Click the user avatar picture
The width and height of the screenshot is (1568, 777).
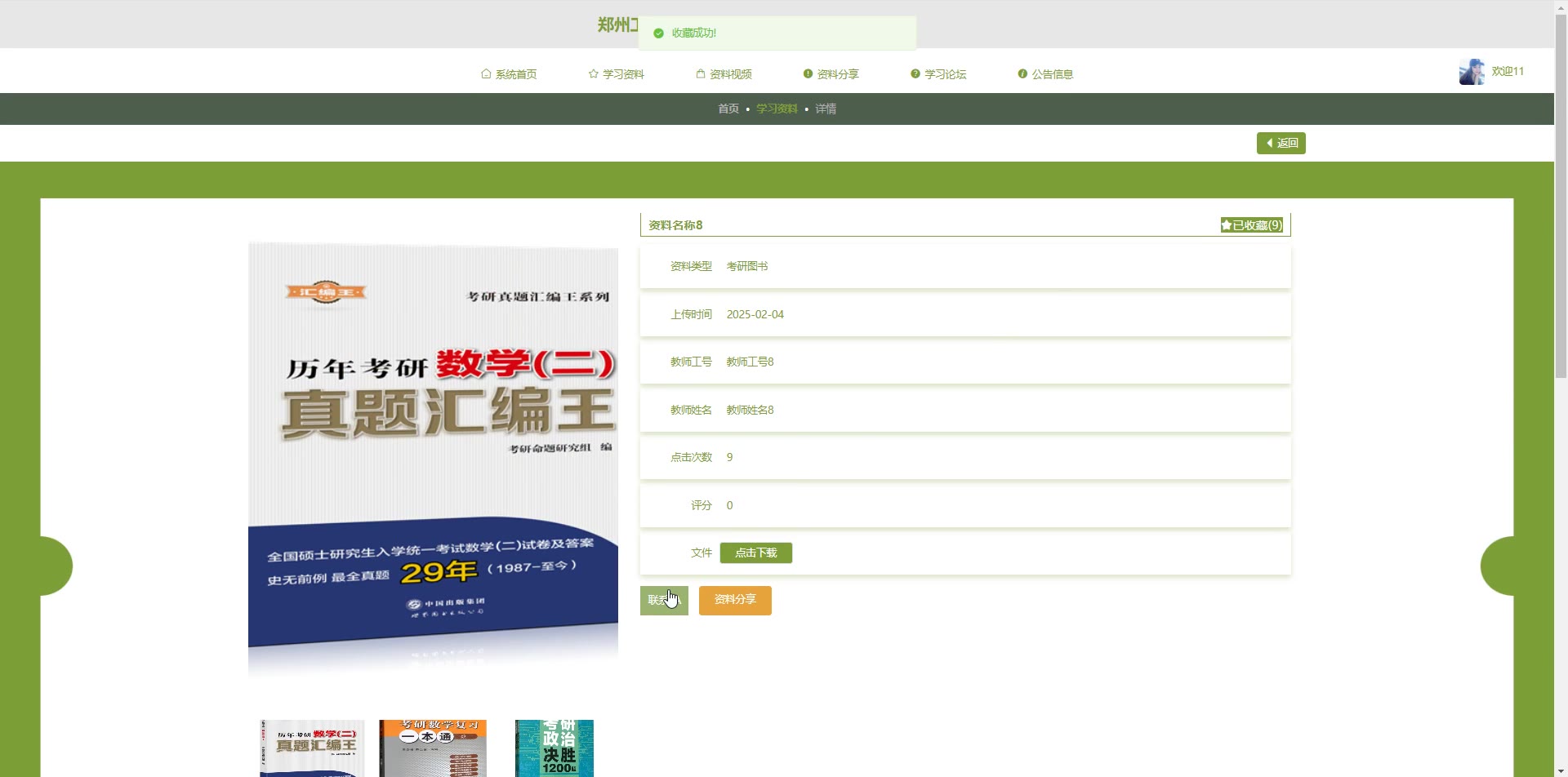[1472, 72]
